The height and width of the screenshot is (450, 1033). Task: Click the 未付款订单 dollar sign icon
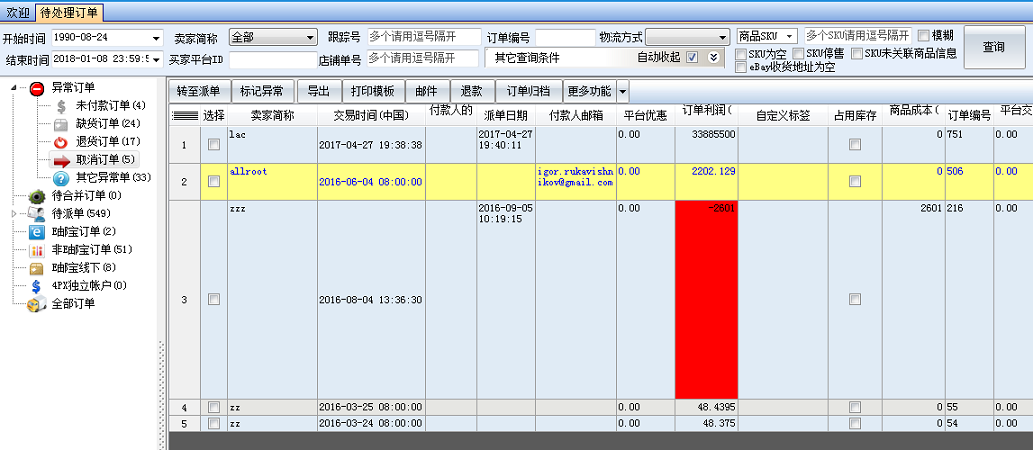(61, 106)
